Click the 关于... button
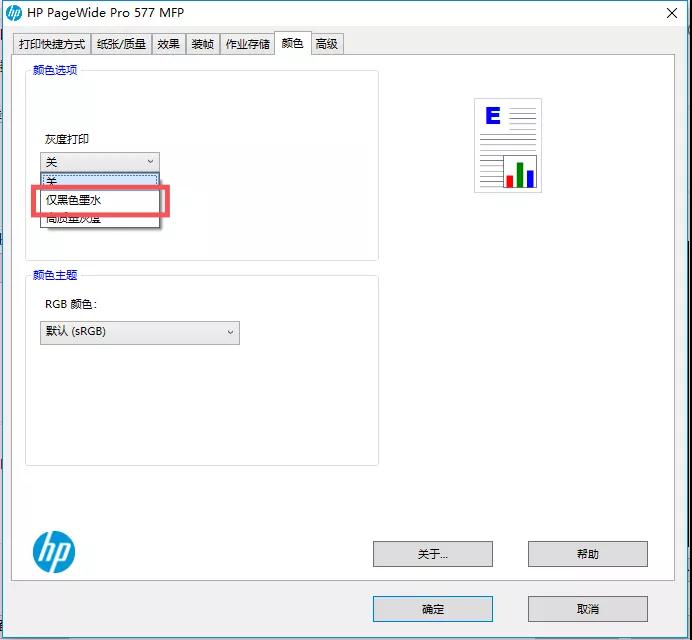The width and height of the screenshot is (692, 640). coord(432,553)
